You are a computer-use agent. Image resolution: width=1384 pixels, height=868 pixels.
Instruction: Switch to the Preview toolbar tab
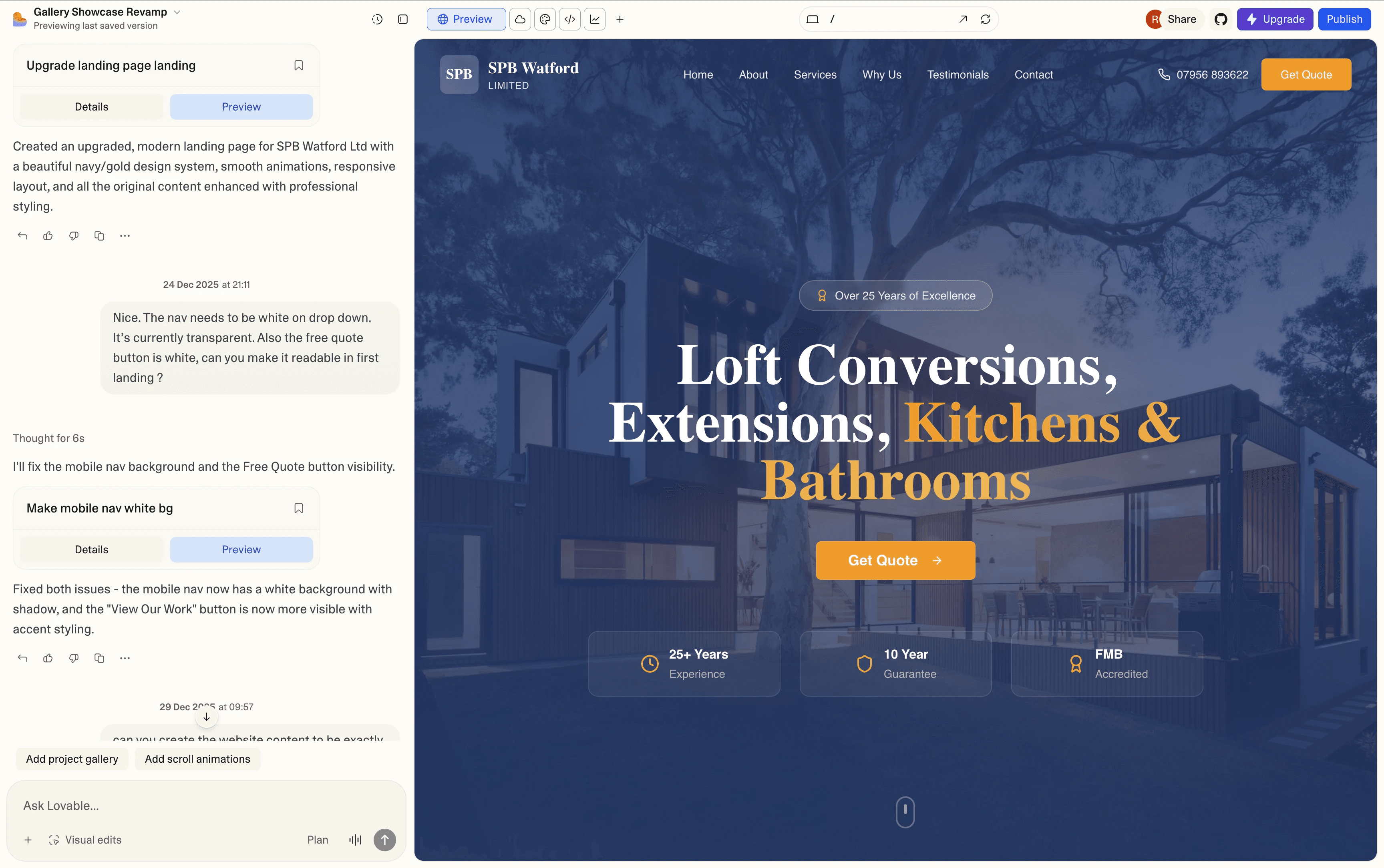pyautogui.click(x=466, y=19)
